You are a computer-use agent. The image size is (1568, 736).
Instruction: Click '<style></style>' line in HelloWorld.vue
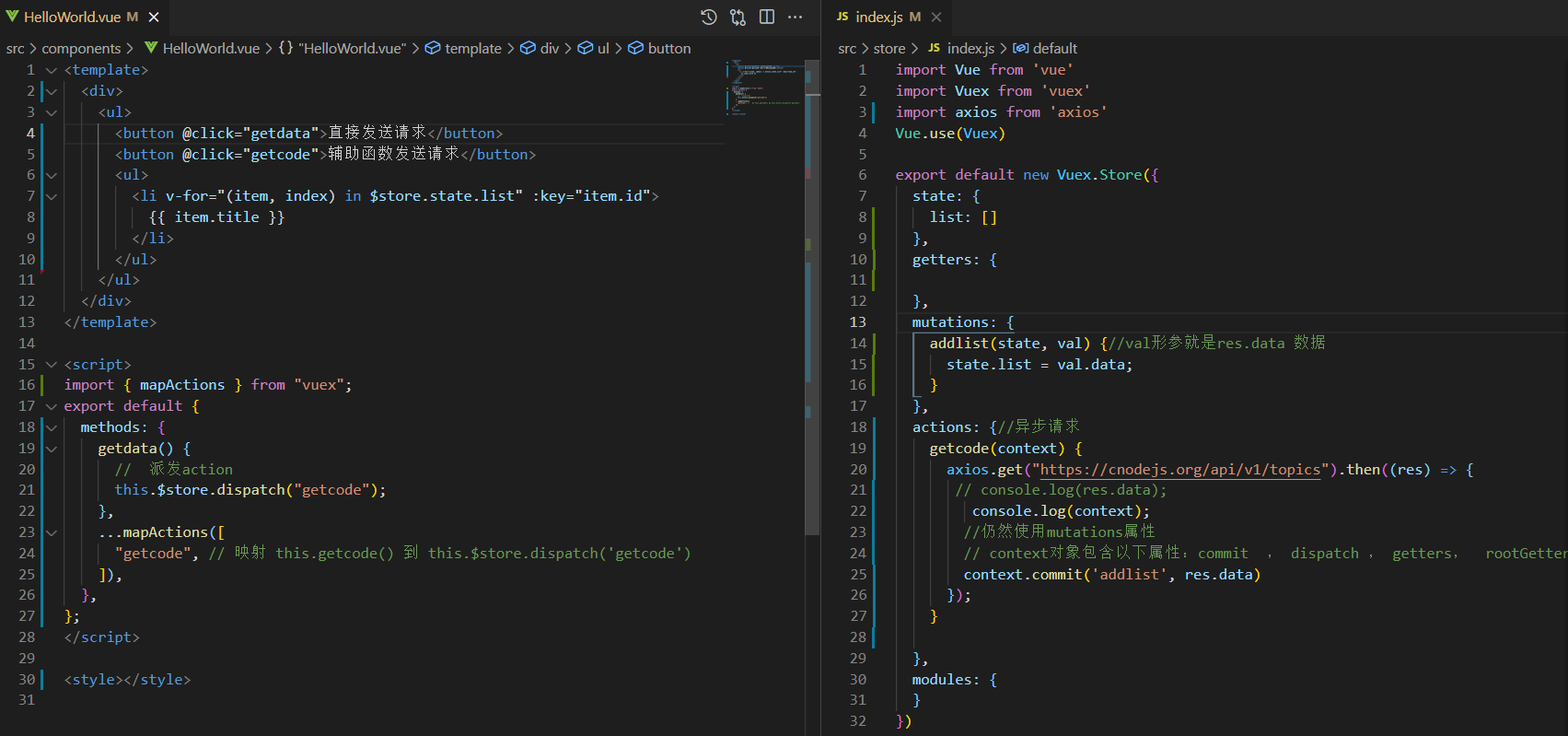(127, 680)
